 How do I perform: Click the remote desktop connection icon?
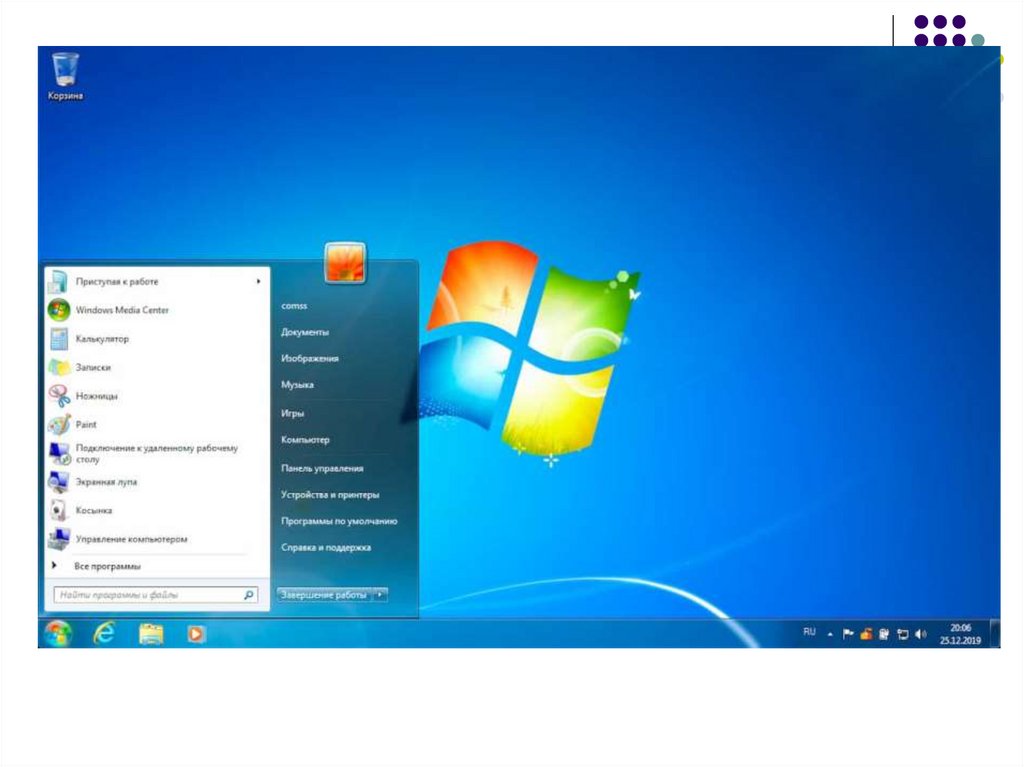59,453
